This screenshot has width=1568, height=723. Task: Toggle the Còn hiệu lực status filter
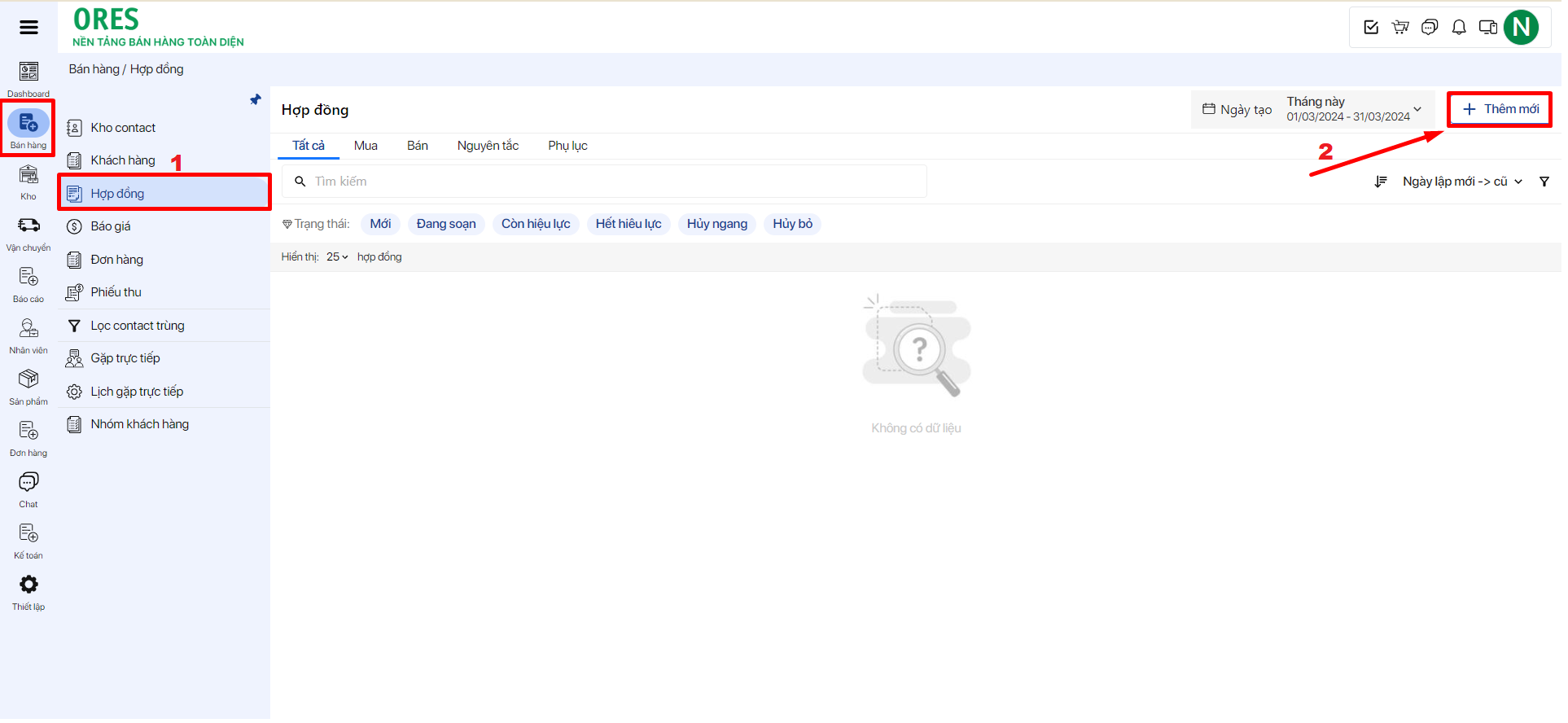(x=535, y=224)
